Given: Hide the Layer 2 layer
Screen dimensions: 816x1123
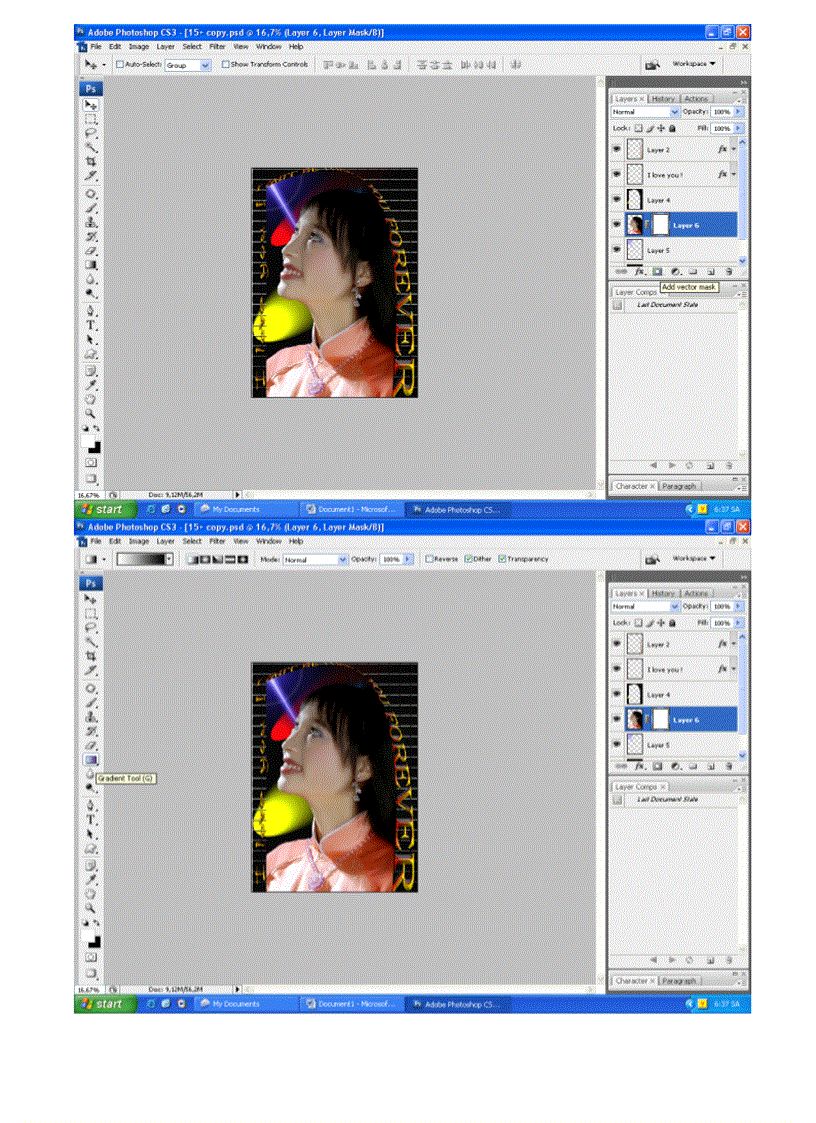Looking at the screenshot, I should 617,643.
